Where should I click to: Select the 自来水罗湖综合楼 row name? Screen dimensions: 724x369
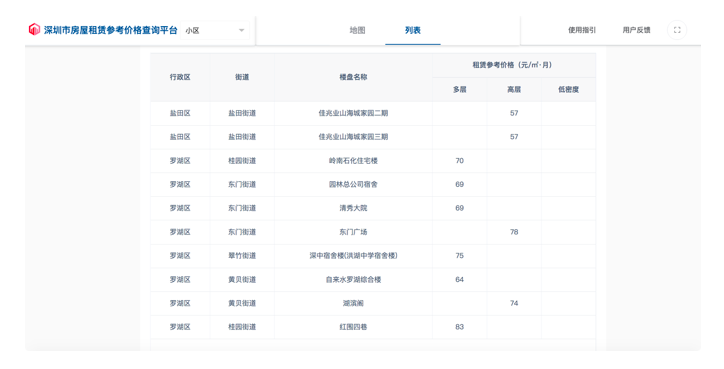coord(353,279)
